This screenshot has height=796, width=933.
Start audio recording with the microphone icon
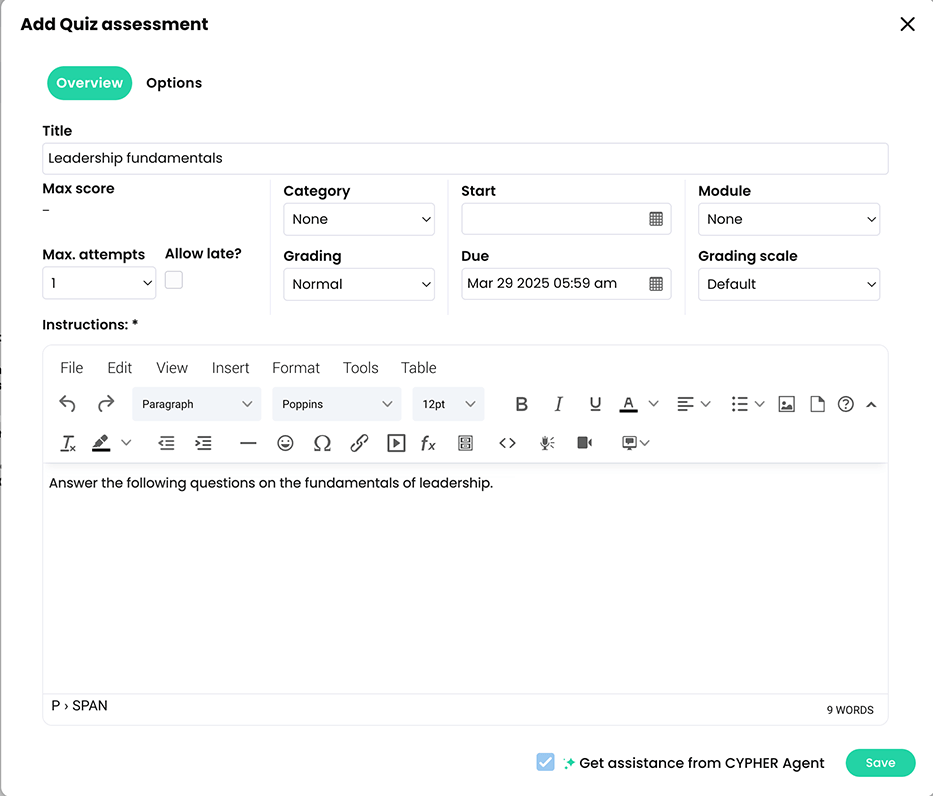click(x=546, y=442)
